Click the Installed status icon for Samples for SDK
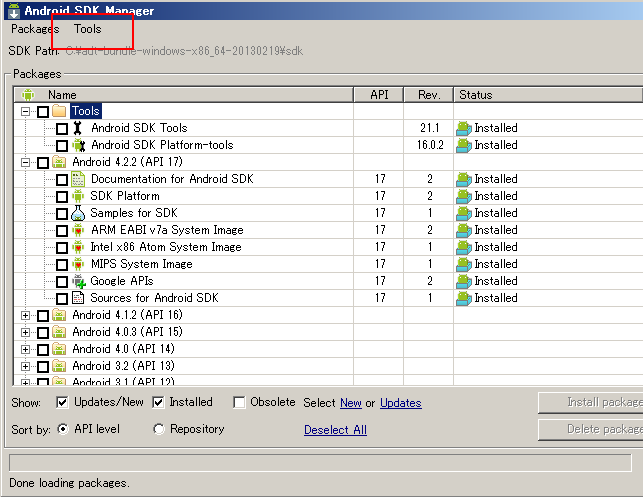Screen dimensions: 643x497 (x=464, y=213)
